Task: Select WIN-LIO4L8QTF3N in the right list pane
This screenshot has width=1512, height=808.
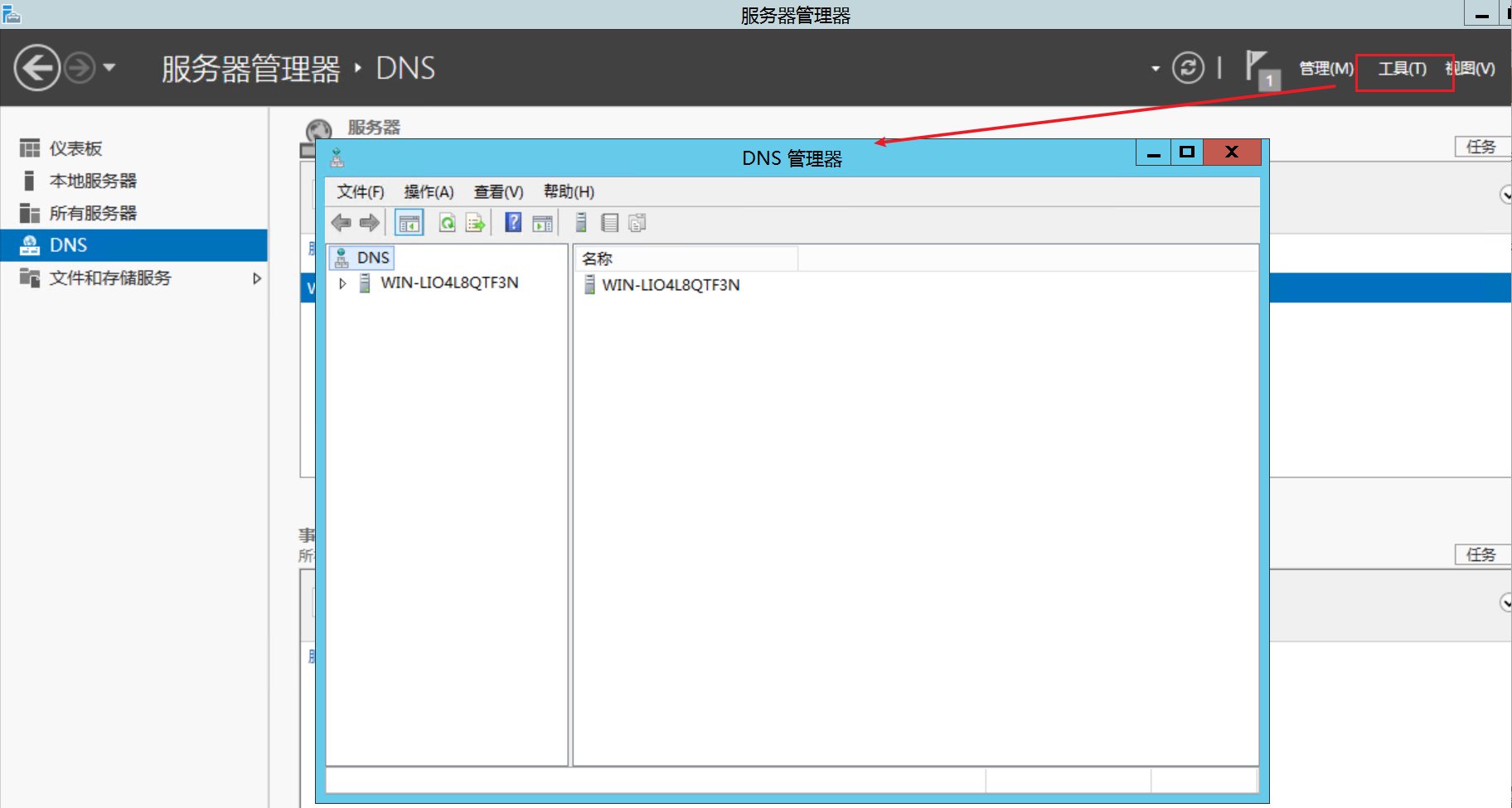Action: point(671,285)
